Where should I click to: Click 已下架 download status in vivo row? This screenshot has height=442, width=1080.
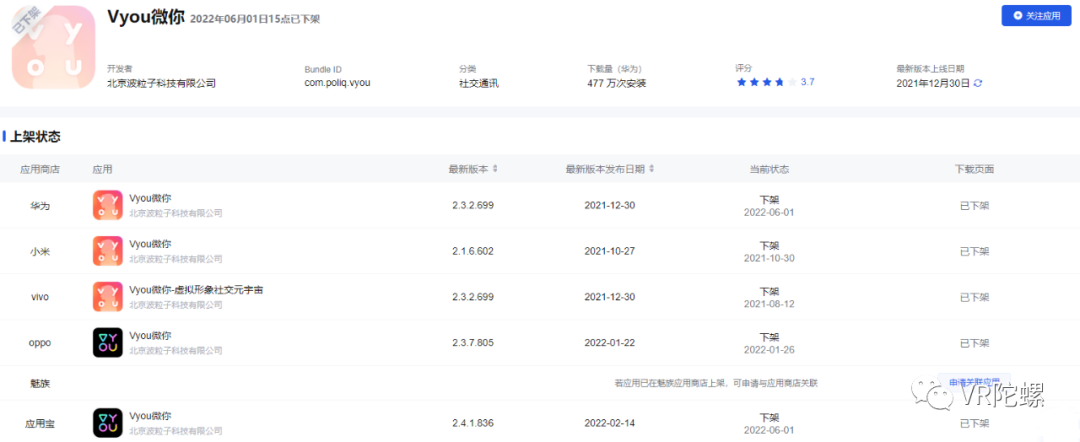[x=975, y=297]
